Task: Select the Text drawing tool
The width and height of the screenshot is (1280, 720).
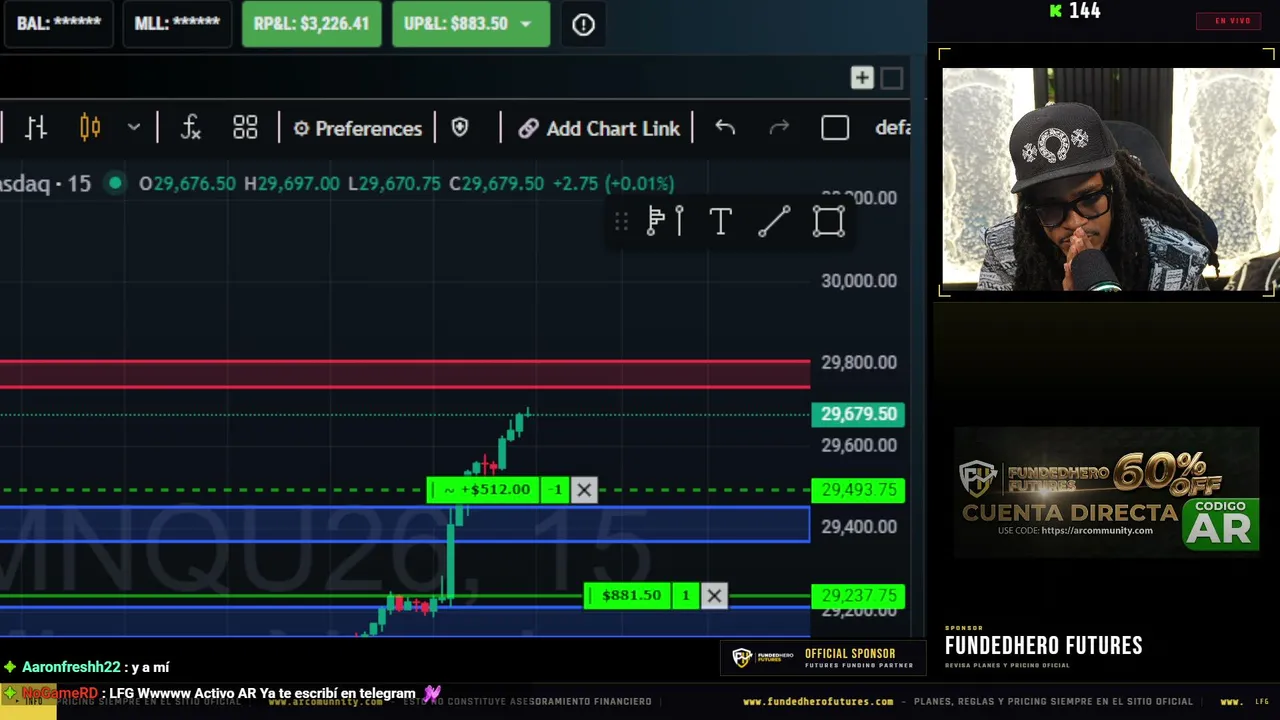Action: click(720, 221)
